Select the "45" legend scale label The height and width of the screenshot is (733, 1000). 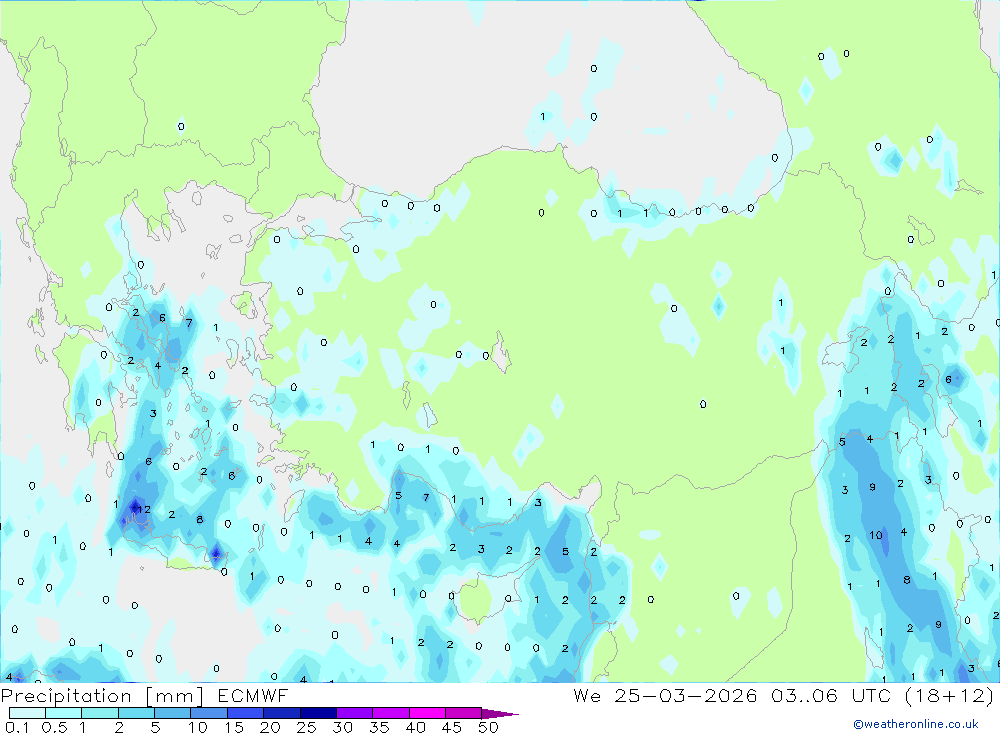coord(452,727)
